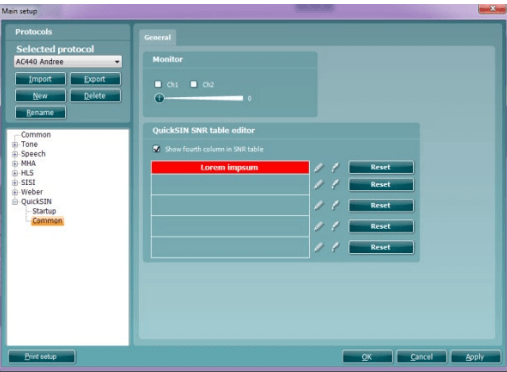Select the General tab
The width and height of the screenshot is (507, 372).
coord(158,37)
